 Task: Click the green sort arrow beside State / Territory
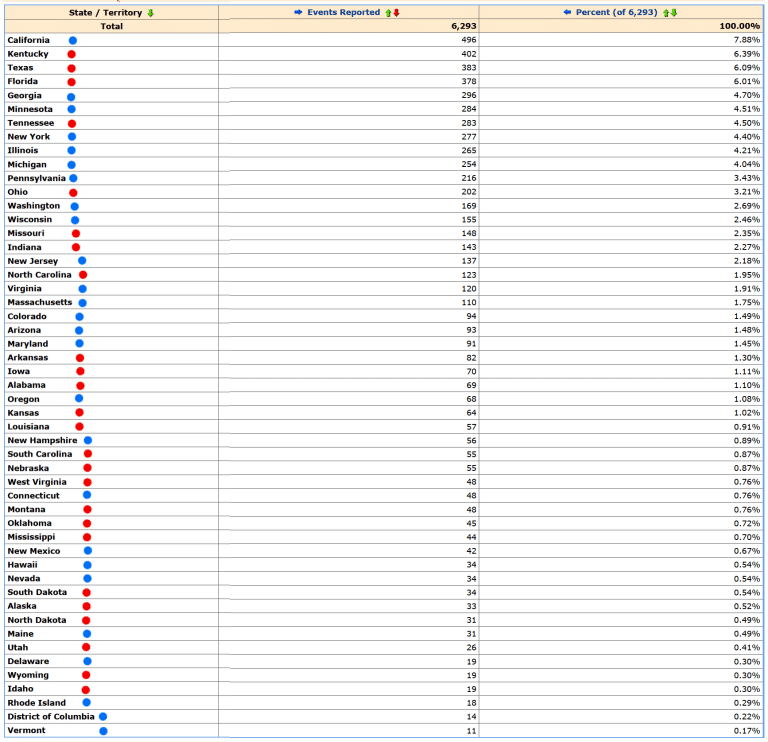(x=151, y=13)
